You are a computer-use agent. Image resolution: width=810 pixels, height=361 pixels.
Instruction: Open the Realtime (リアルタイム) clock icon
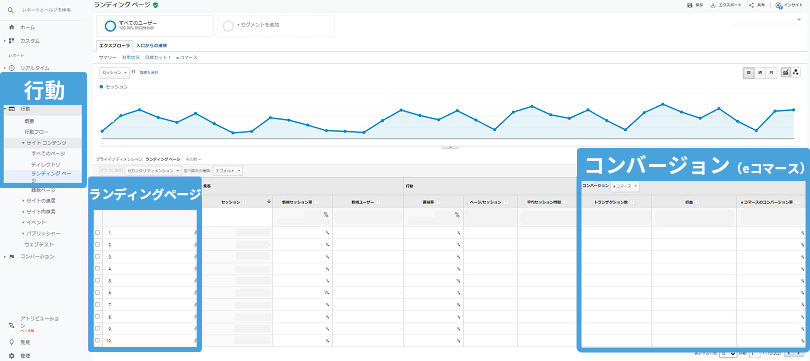pos(11,68)
